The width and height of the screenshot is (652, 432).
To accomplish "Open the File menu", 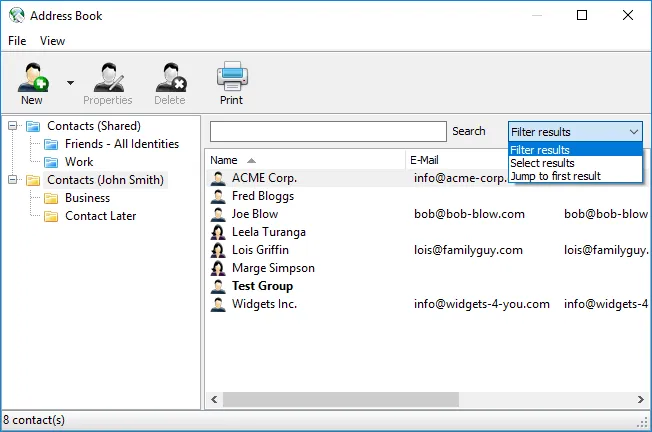I will pyautogui.click(x=17, y=41).
